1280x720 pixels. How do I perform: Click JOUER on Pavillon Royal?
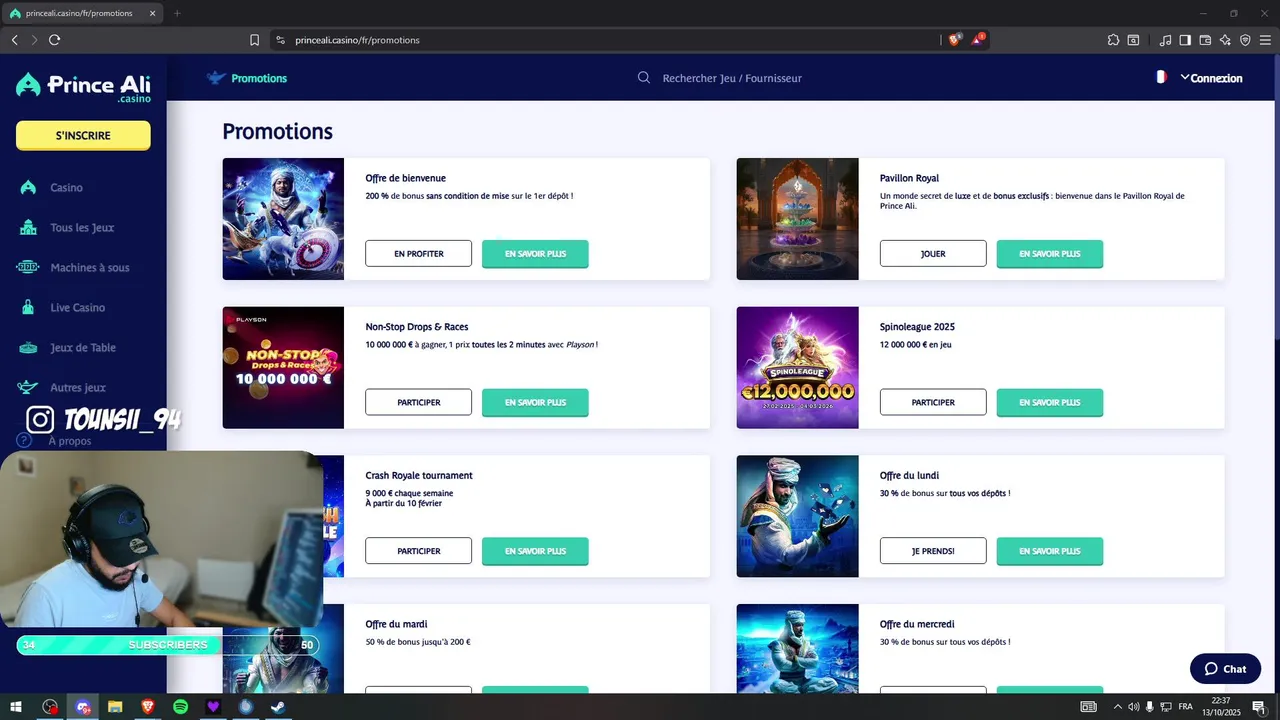[933, 254]
